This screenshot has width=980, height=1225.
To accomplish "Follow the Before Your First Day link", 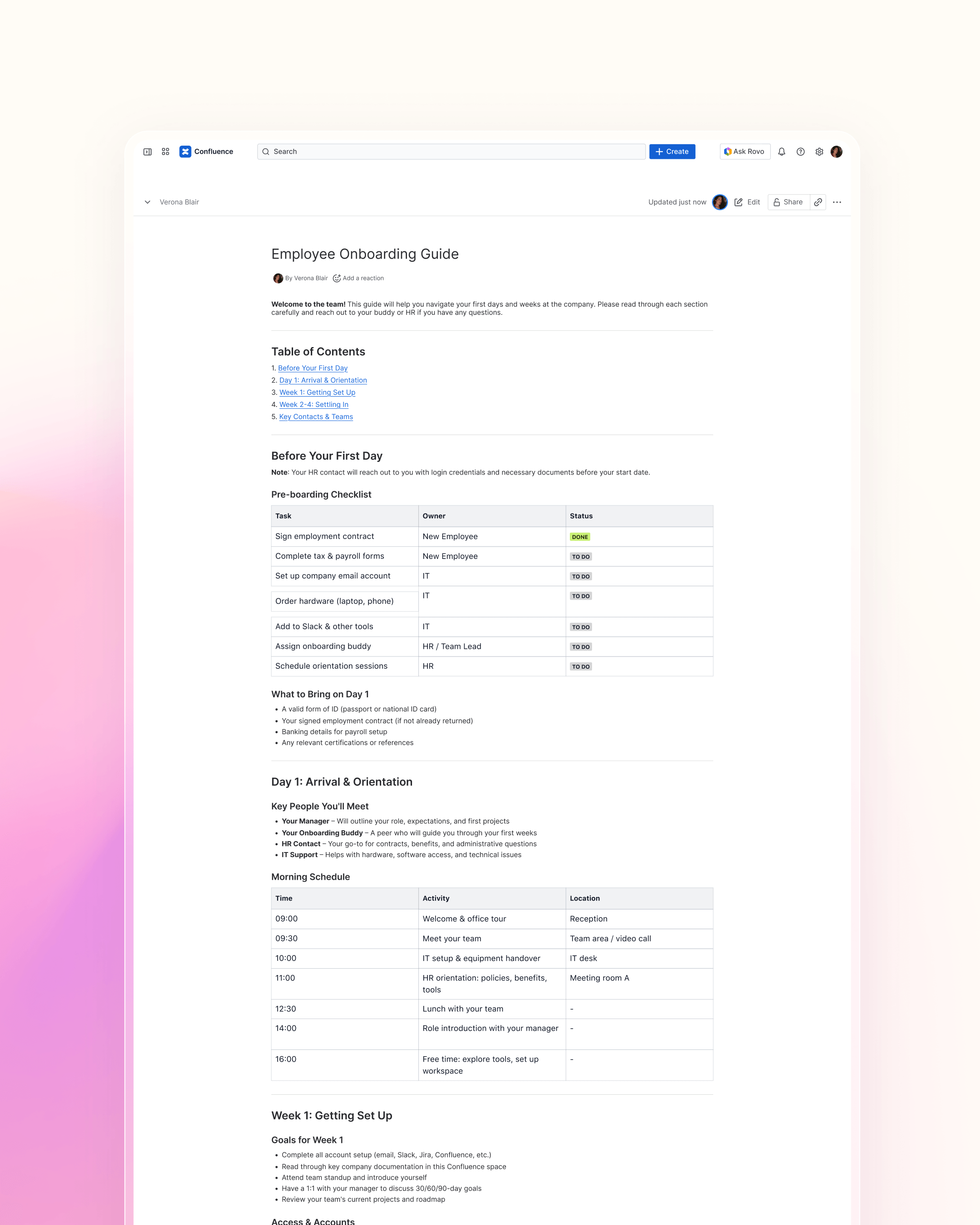I will (313, 368).
